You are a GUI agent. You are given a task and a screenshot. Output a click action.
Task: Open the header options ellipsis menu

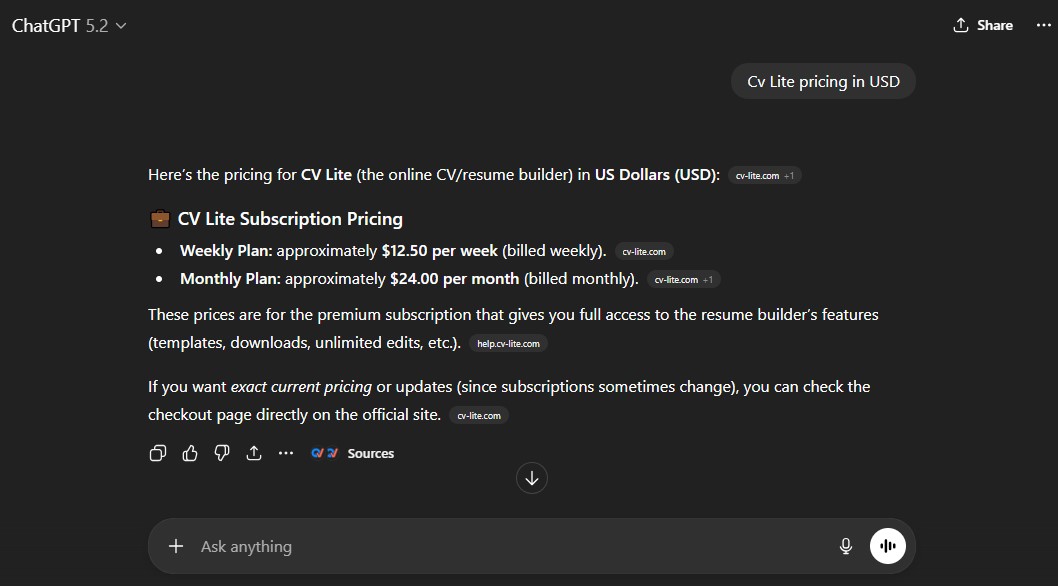point(1043,25)
